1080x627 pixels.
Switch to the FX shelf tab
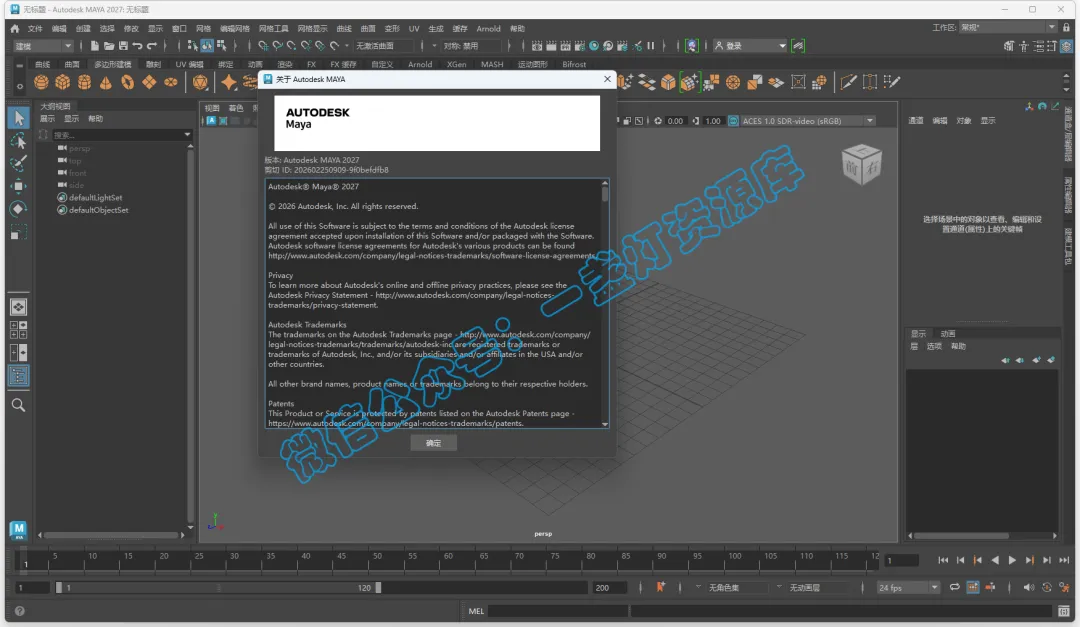coord(311,65)
